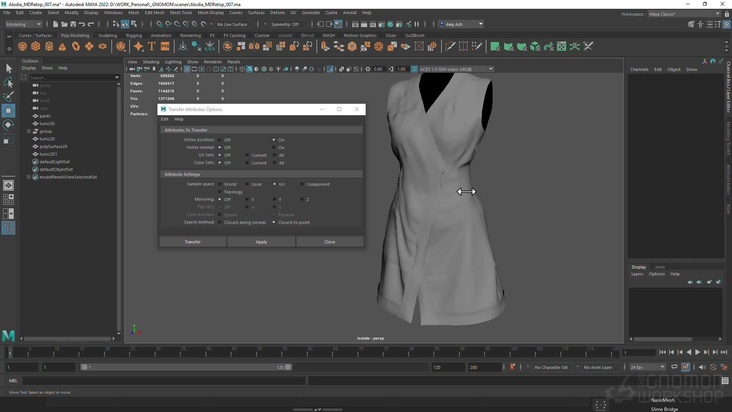Click the New Scene icon

point(56,24)
